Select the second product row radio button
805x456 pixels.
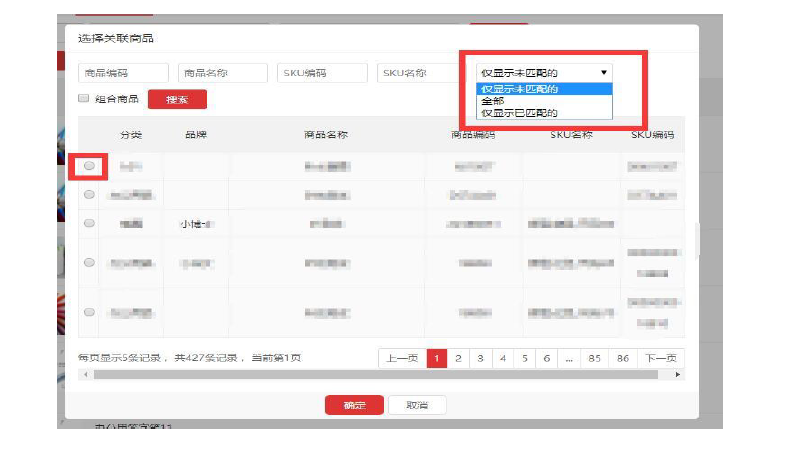click(89, 195)
